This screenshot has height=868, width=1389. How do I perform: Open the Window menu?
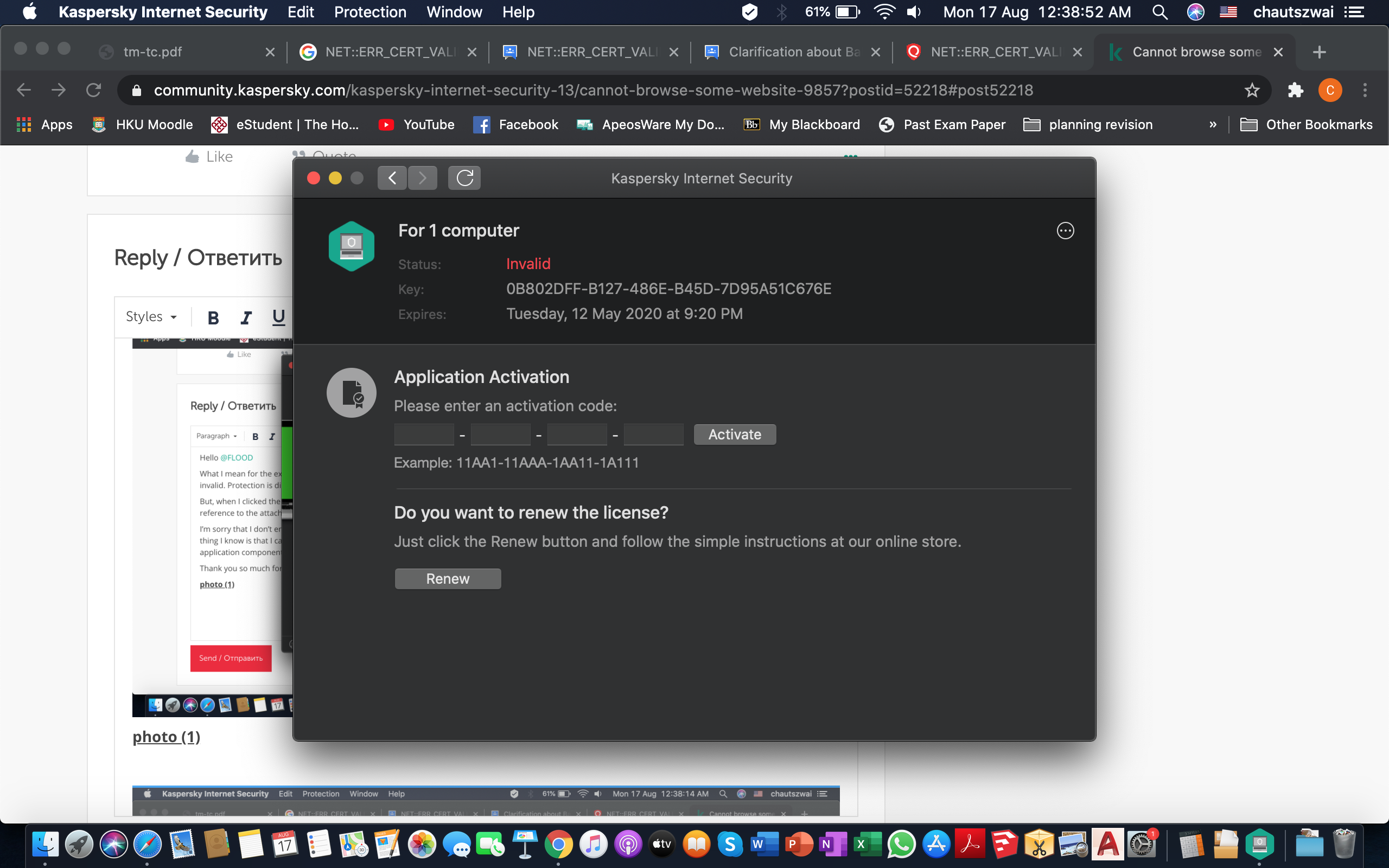point(454,12)
